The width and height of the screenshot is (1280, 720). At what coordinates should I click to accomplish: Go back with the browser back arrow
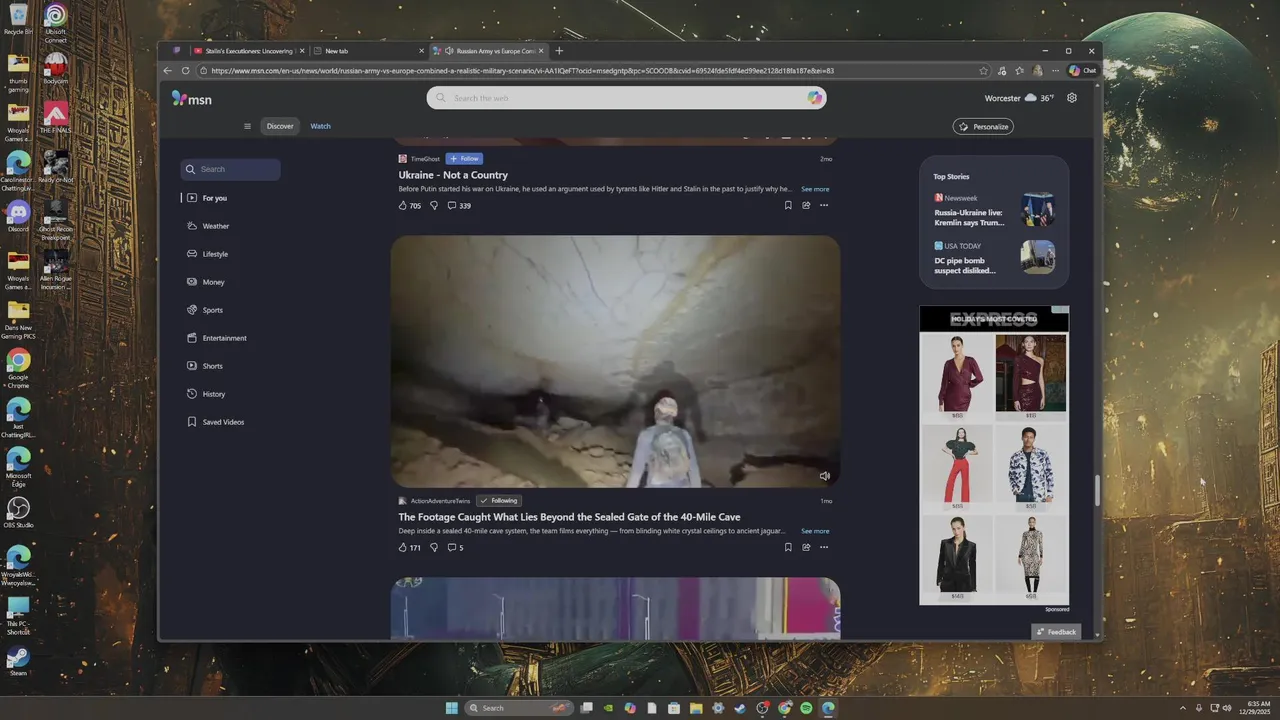click(x=168, y=71)
